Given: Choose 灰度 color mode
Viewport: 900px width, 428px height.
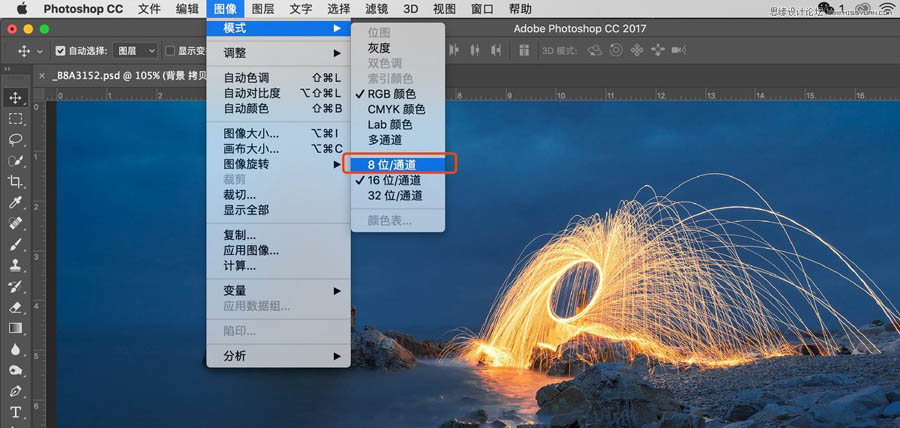Looking at the screenshot, I should [x=398, y=48].
